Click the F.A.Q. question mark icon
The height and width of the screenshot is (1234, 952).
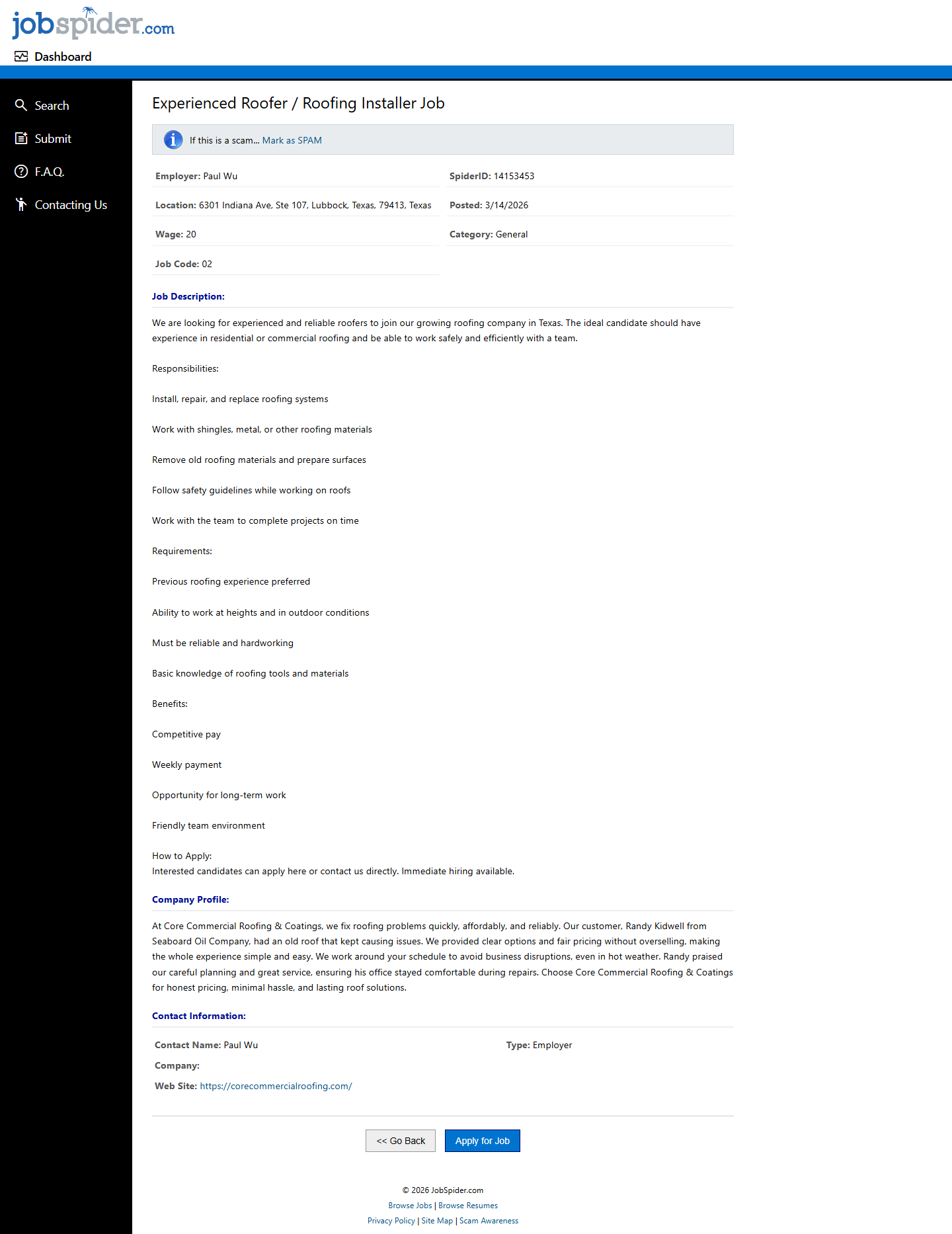[21, 172]
